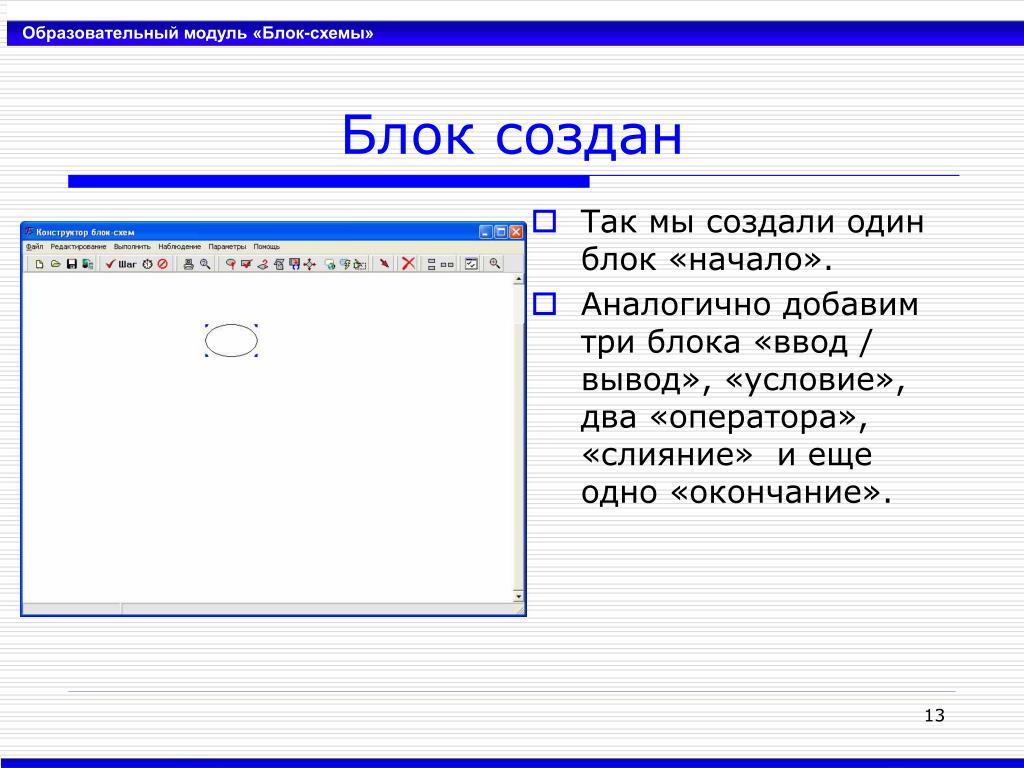Click the print preview magnifier icon
The width and height of the screenshot is (1024, 768).
[x=205, y=264]
